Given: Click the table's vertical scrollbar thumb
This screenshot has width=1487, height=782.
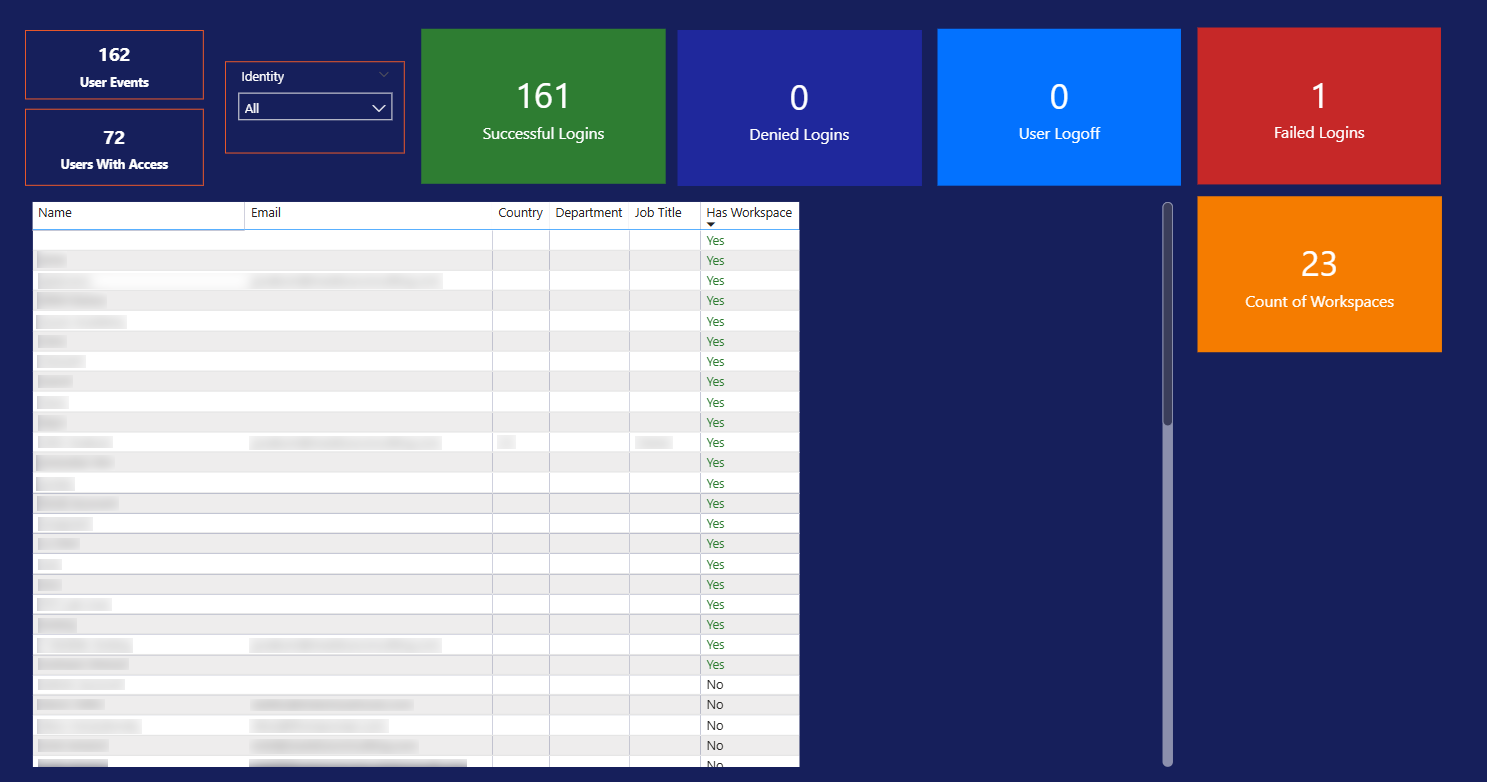Looking at the screenshot, I should click(x=1167, y=314).
